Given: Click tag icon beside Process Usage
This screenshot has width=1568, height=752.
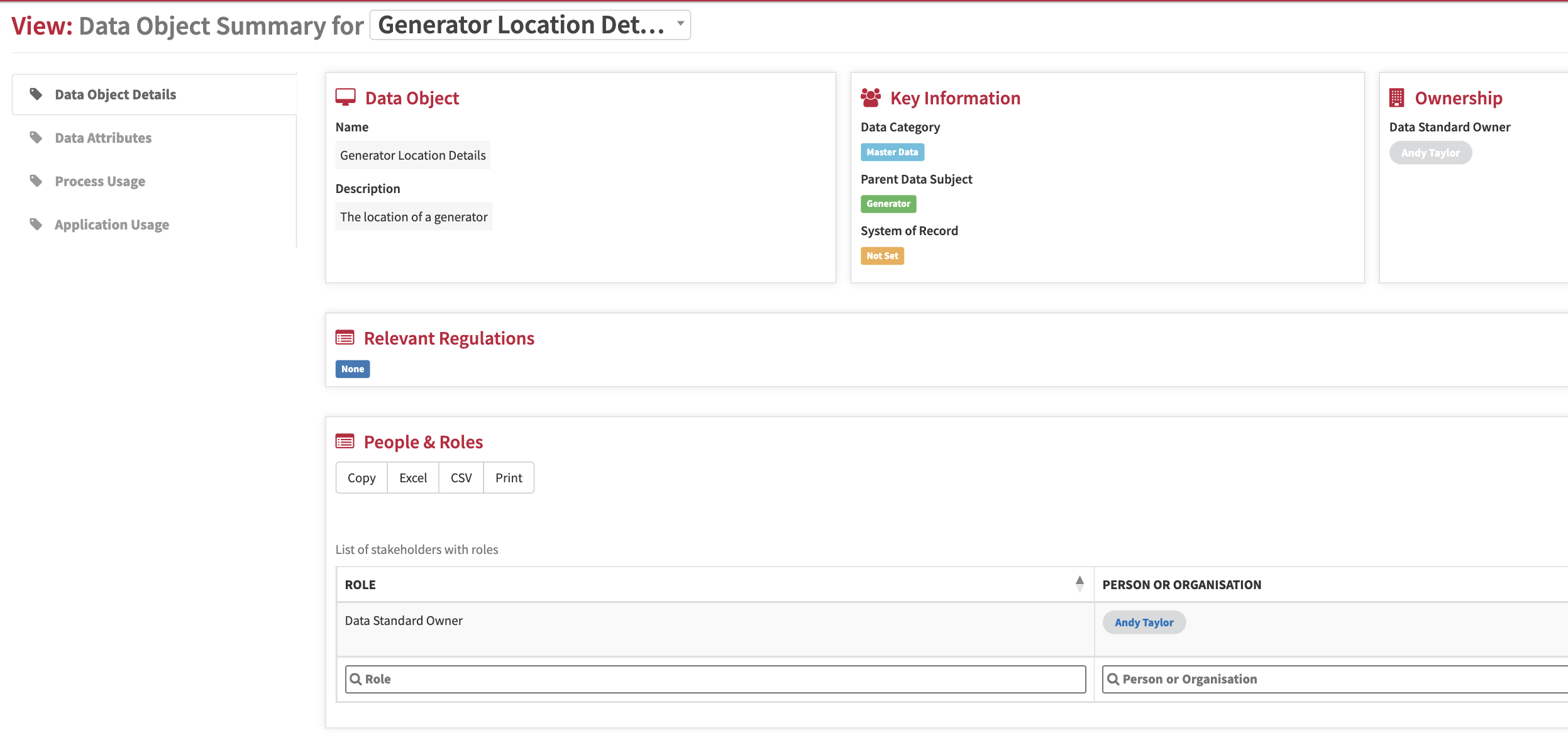Looking at the screenshot, I should tap(36, 181).
